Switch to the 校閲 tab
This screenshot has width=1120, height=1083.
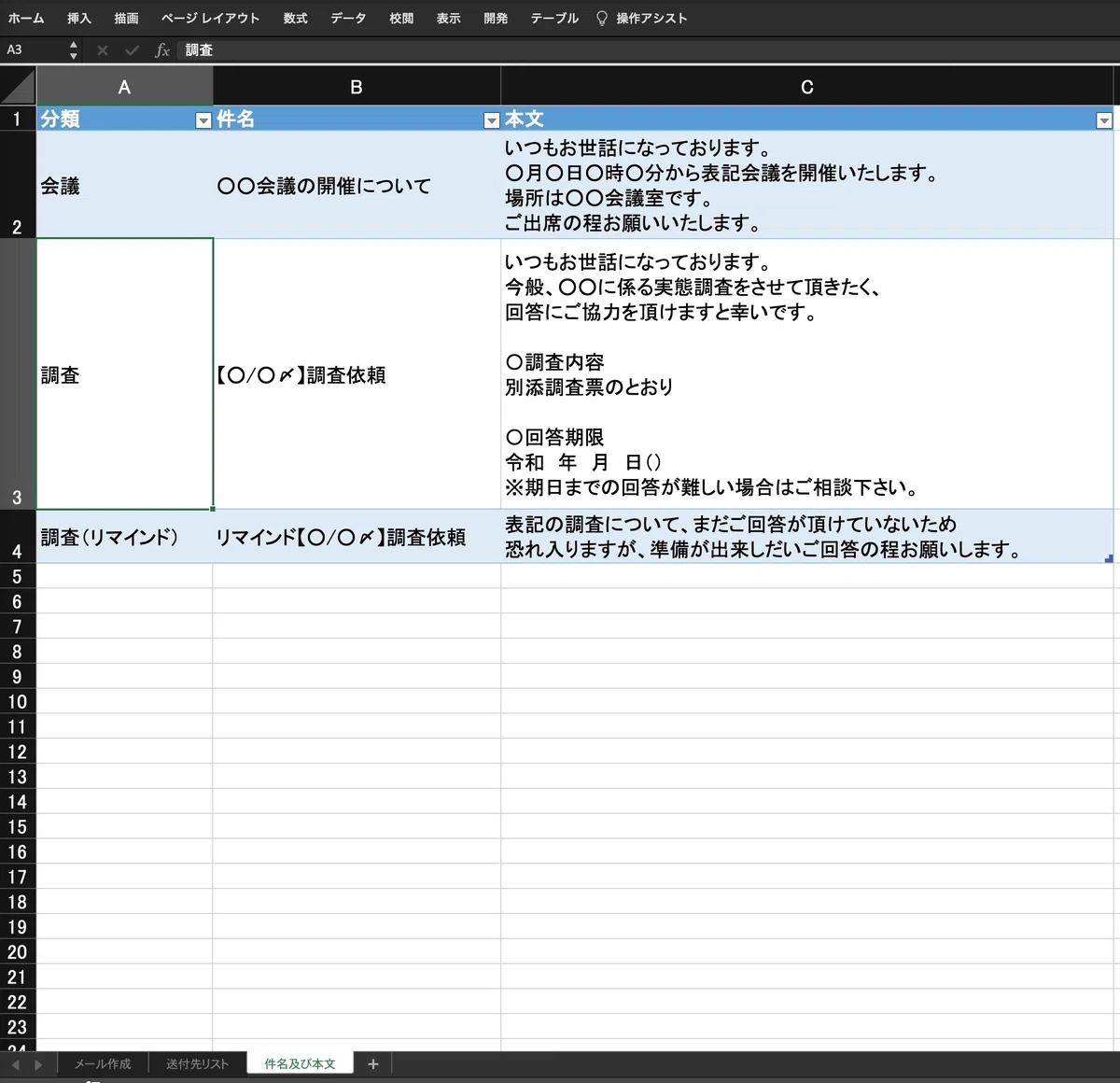pyautogui.click(x=401, y=18)
